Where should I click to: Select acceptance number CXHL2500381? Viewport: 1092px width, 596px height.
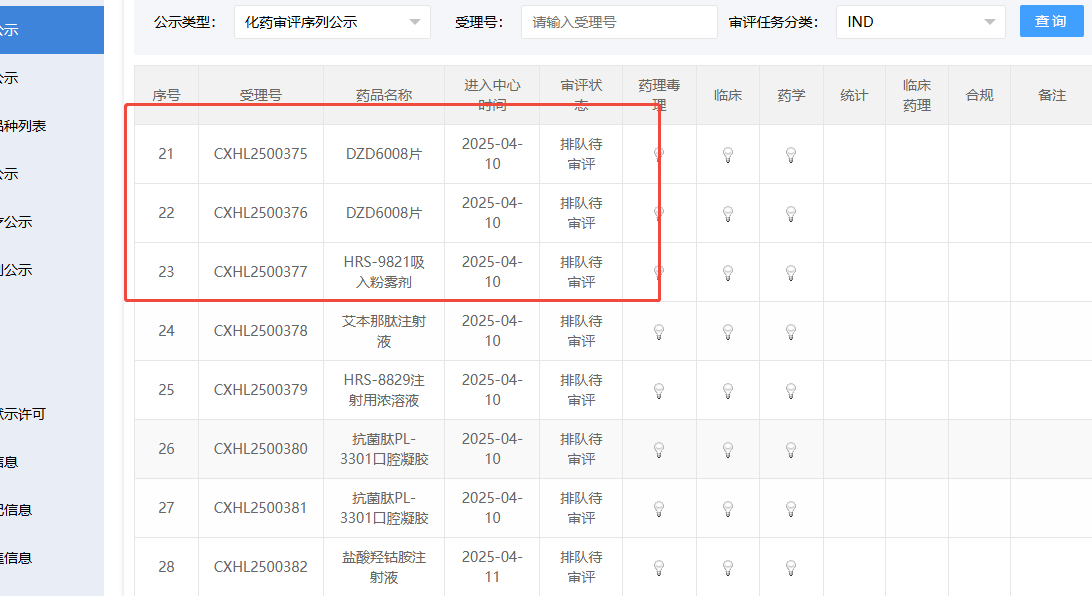260,508
